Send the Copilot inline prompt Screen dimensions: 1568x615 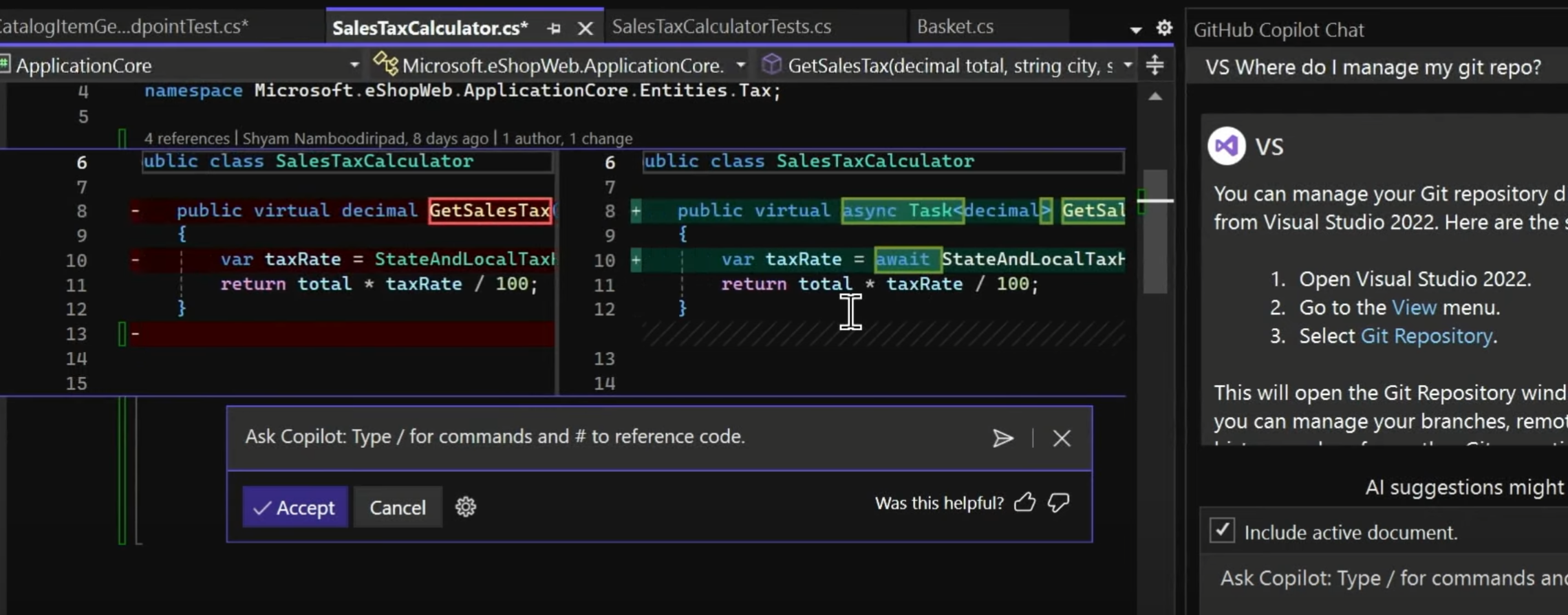[x=1002, y=438]
